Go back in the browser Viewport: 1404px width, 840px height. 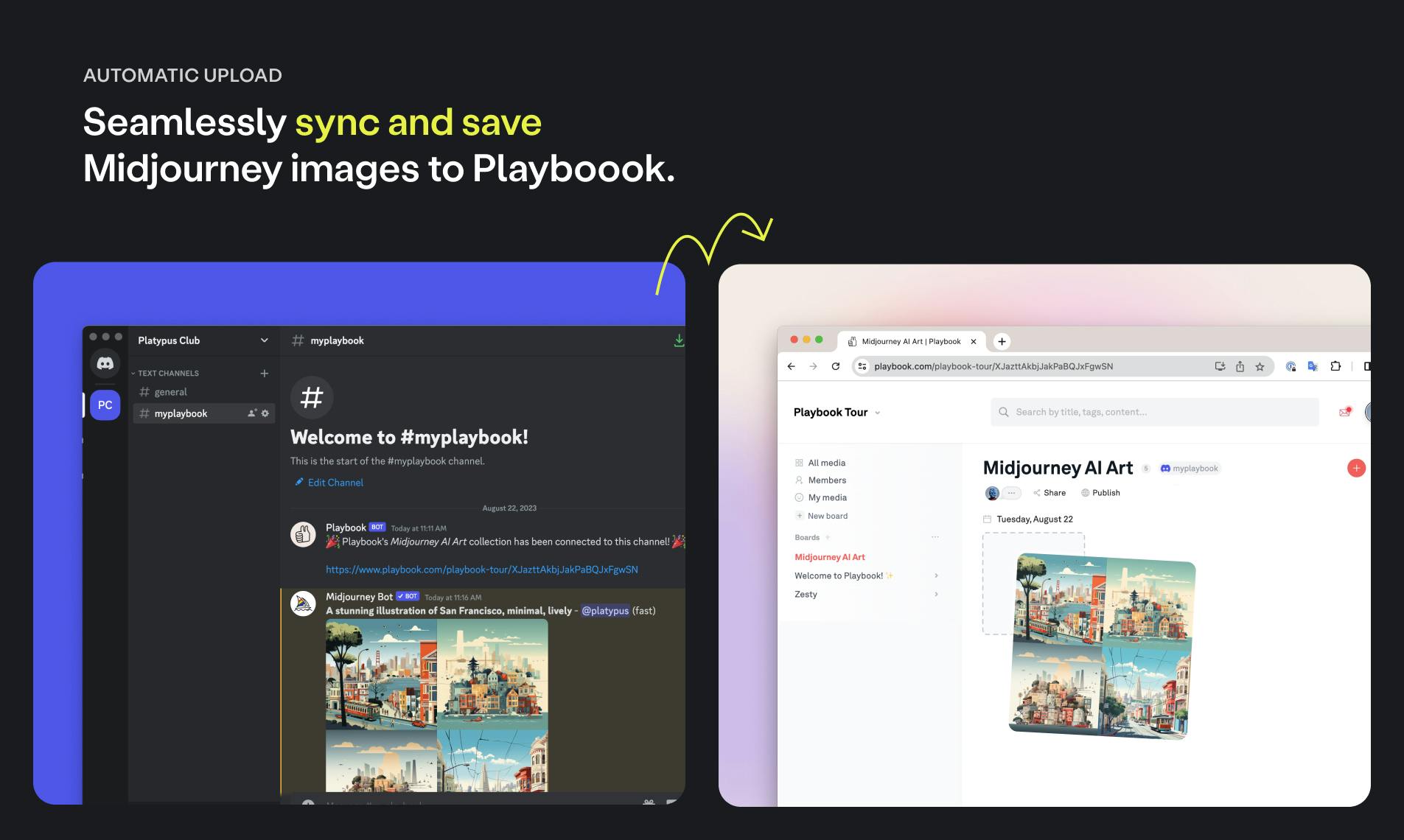[792, 366]
